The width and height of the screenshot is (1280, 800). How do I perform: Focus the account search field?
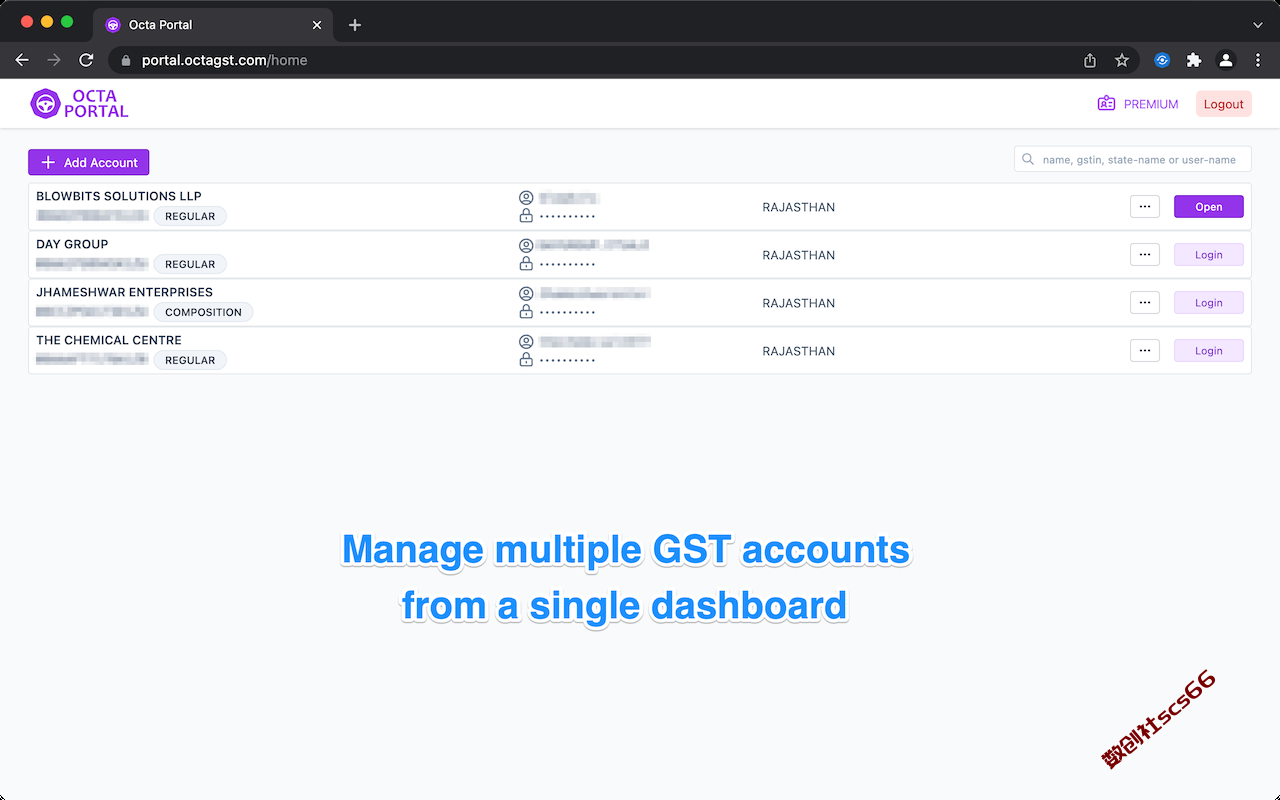(1132, 159)
